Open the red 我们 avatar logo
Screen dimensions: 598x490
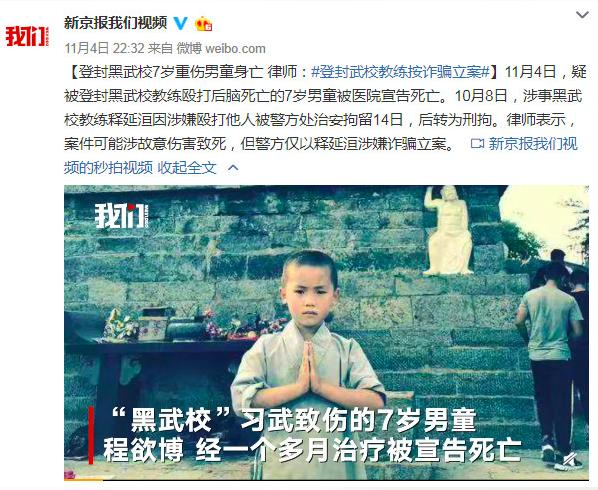27,37
